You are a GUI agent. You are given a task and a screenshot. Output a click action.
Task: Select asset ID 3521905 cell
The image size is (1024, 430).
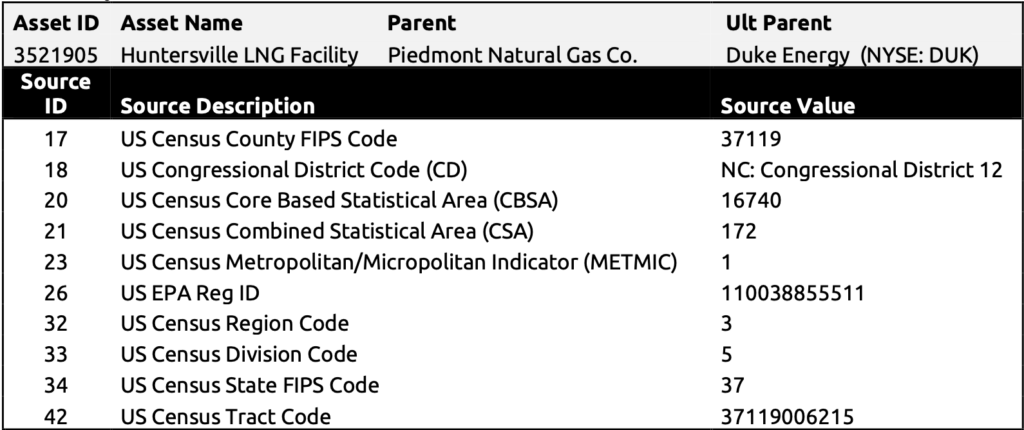point(56,56)
